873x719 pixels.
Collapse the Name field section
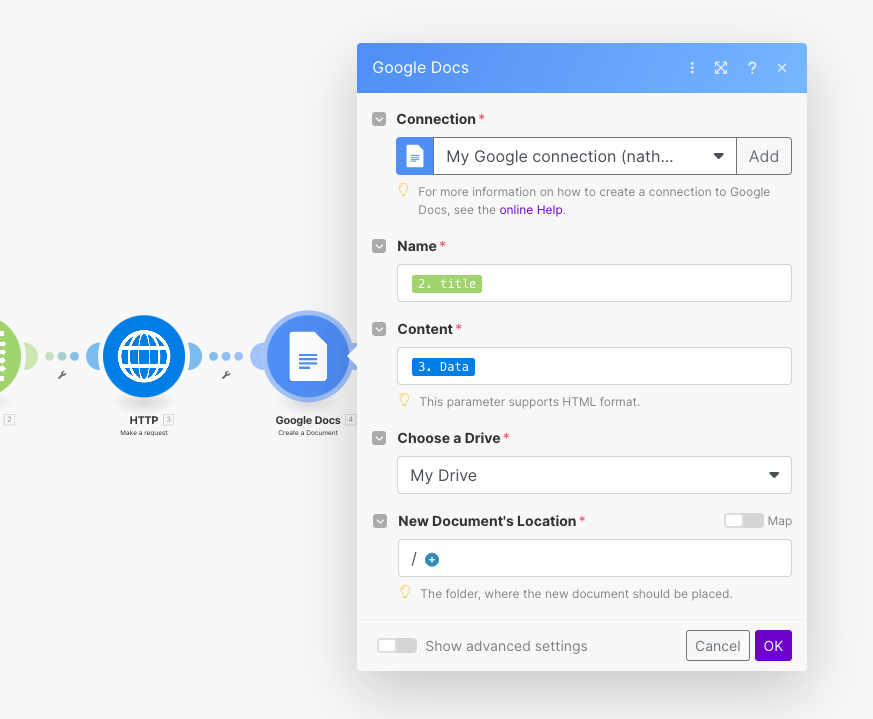[x=379, y=246]
